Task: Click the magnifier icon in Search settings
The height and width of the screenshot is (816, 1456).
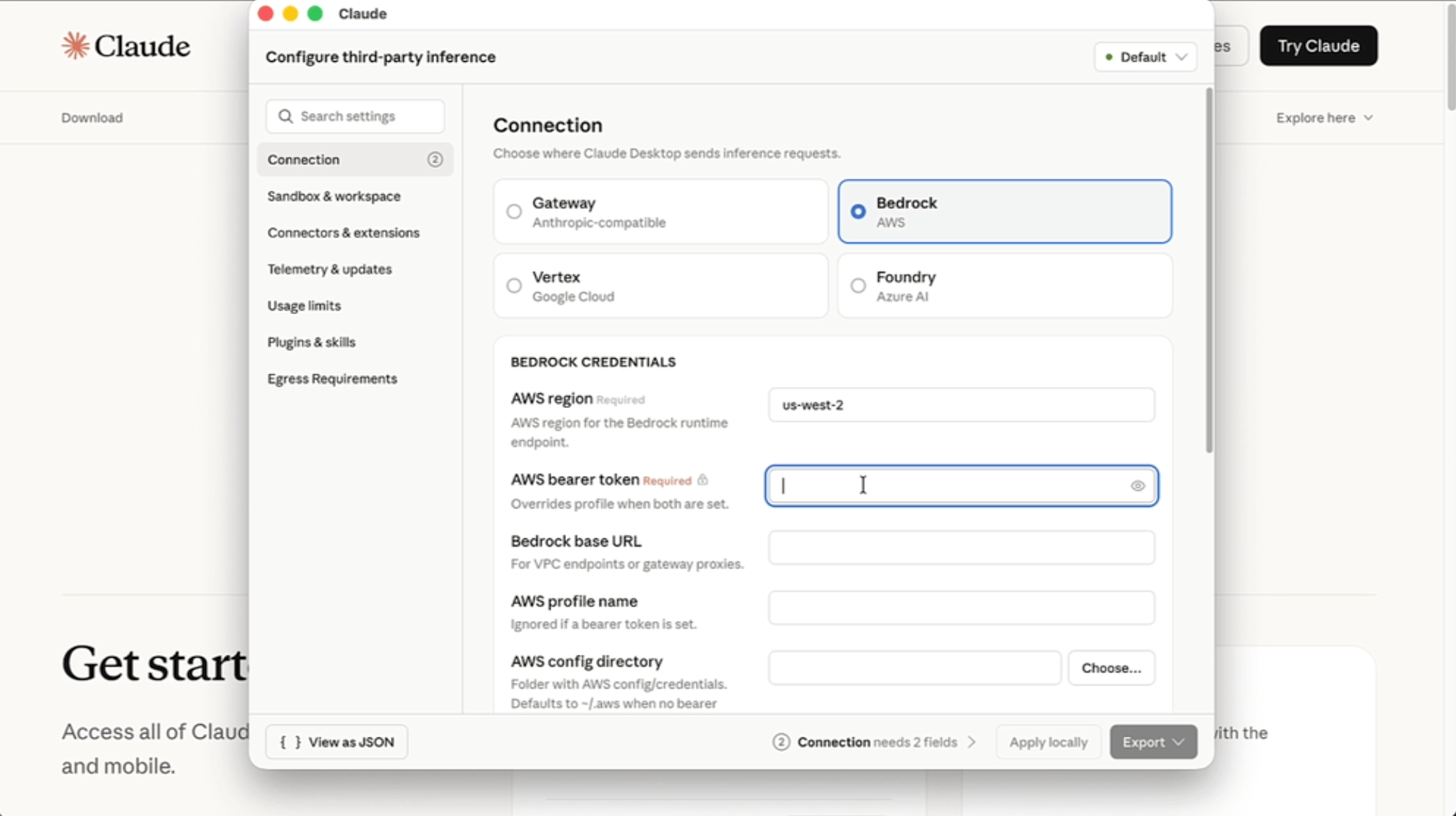Action: (285, 116)
